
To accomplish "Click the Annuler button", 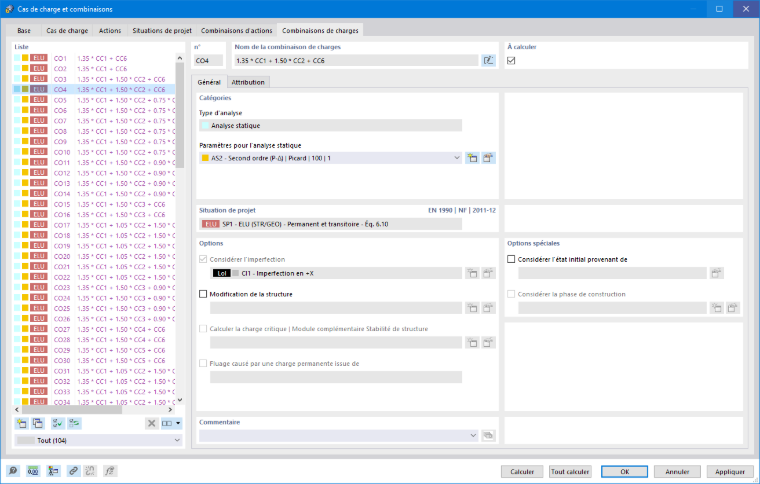I will [677, 471].
